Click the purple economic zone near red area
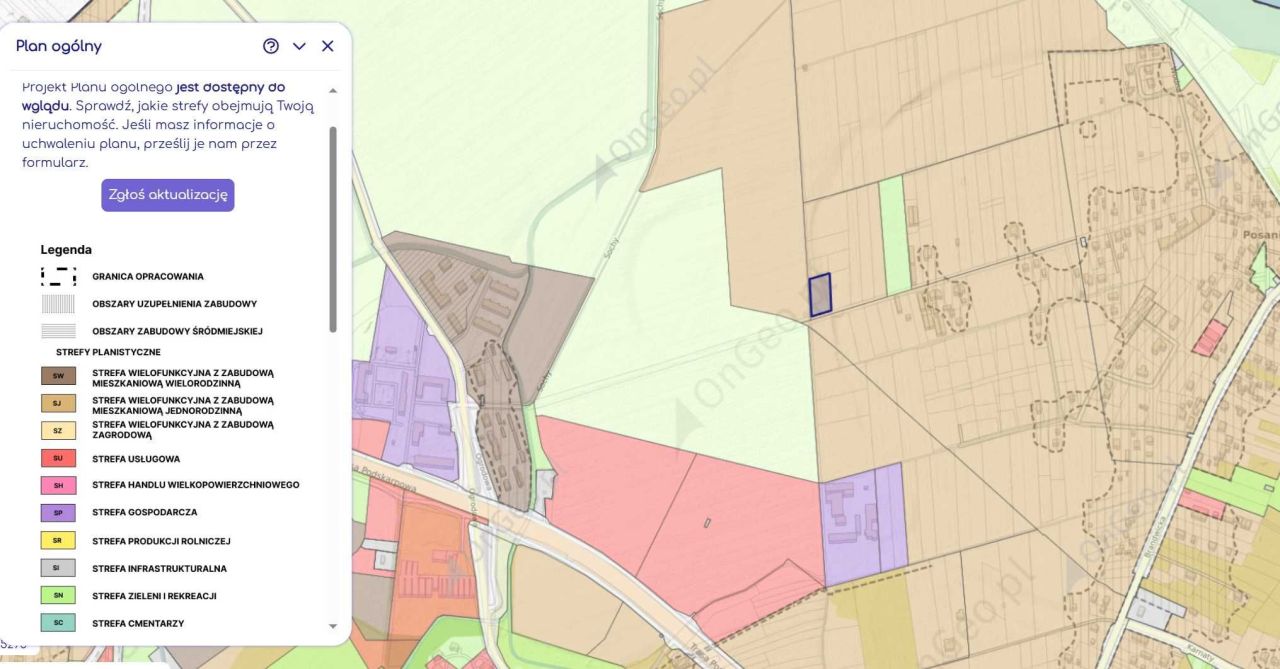 [x=863, y=525]
